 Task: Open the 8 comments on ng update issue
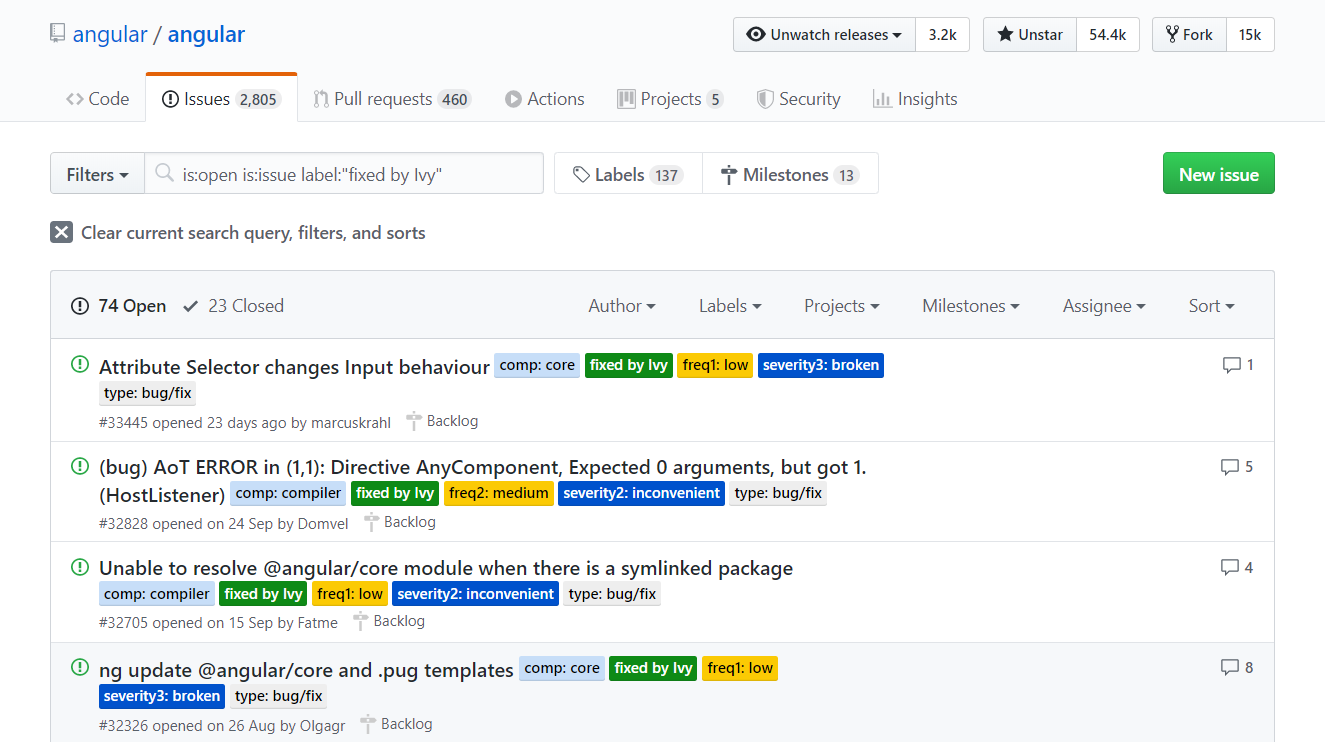(x=1237, y=667)
